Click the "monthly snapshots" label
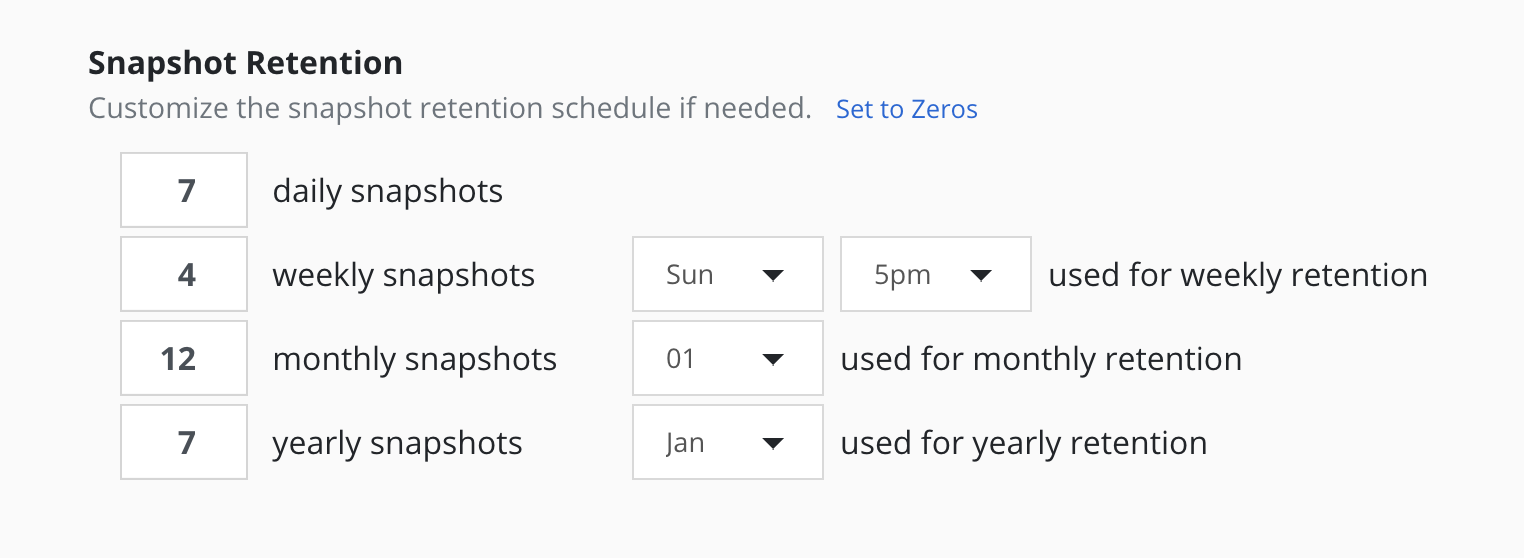The width and height of the screenshot is (1524, 558). 414,359
